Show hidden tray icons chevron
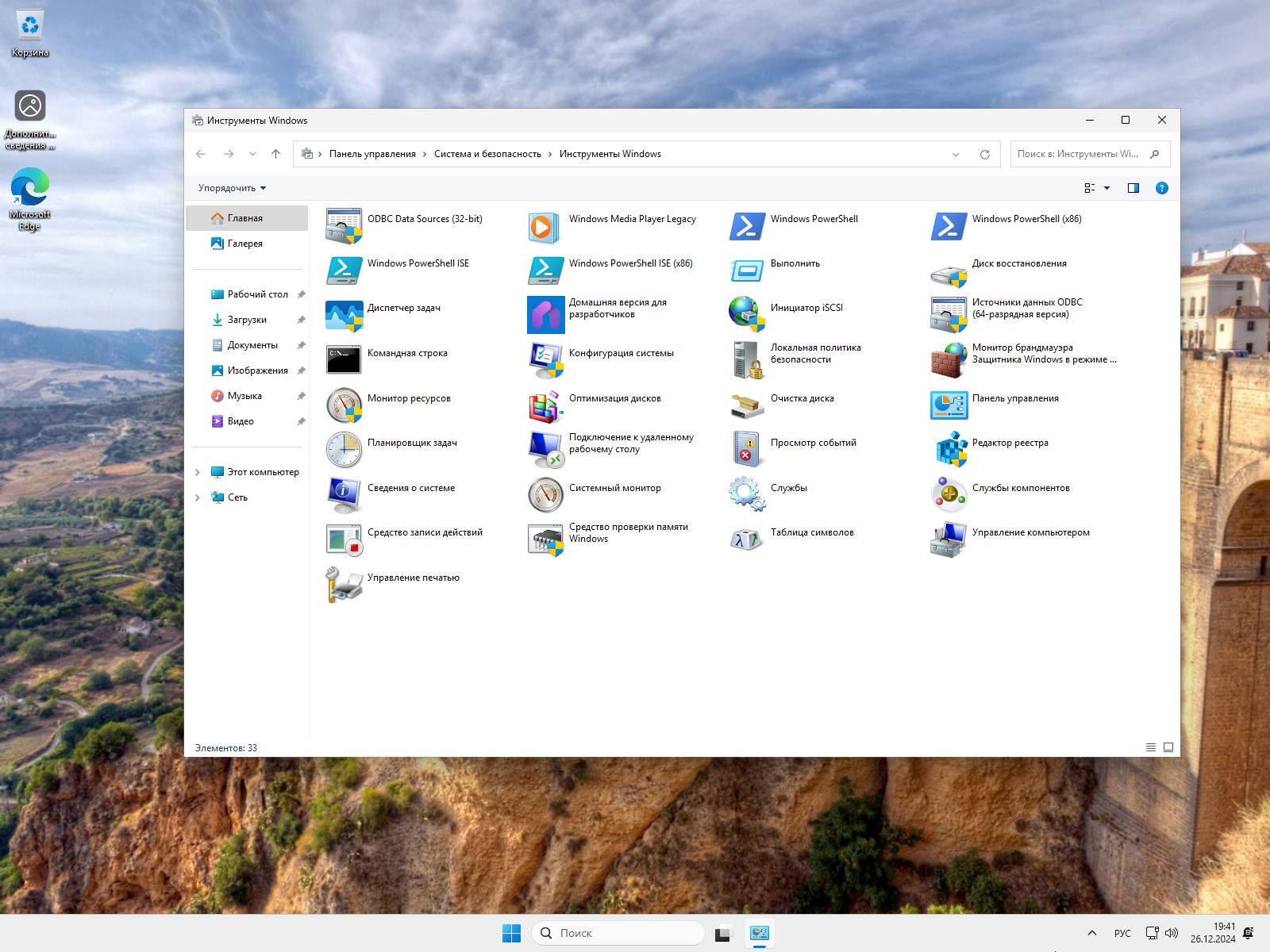The image size is (1270, 952). 1092,933
